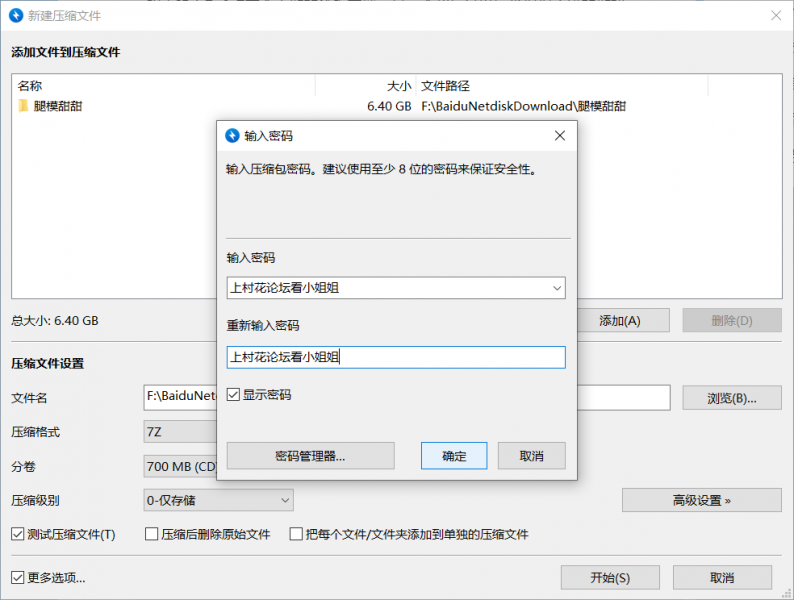
Task: Sort by the 名称 column header
Action: pyautogui.click(x=160, y=86)
